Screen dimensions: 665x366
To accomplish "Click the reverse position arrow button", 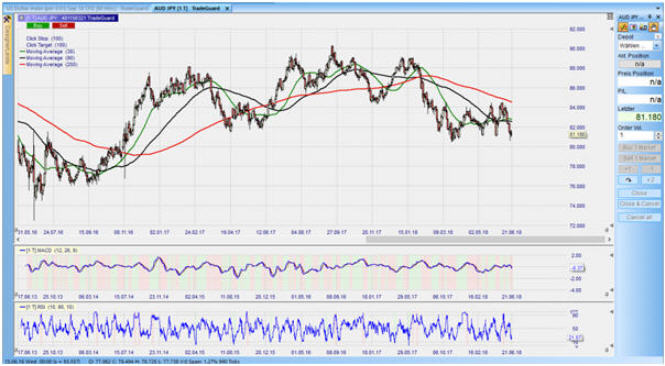I will point(629,180).
